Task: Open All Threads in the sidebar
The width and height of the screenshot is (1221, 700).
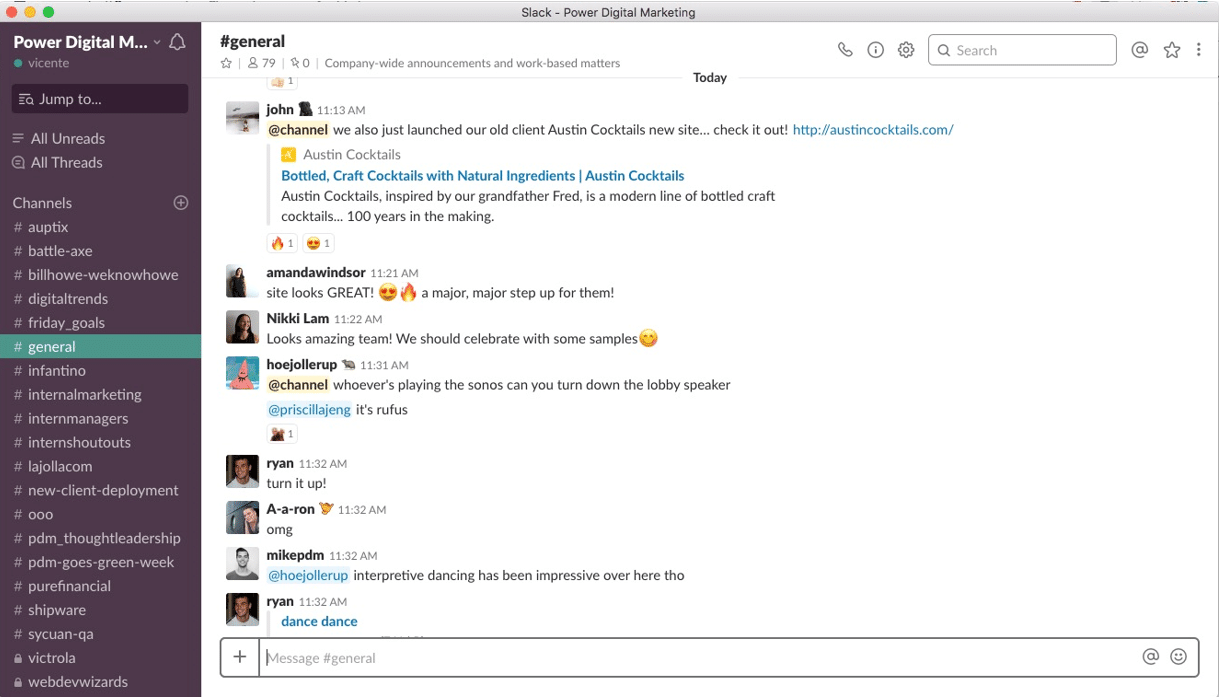Action: (x=66, y=163)
